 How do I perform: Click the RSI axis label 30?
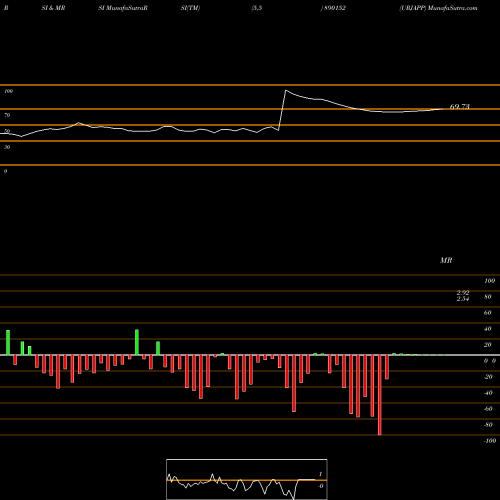coord(7,147)
